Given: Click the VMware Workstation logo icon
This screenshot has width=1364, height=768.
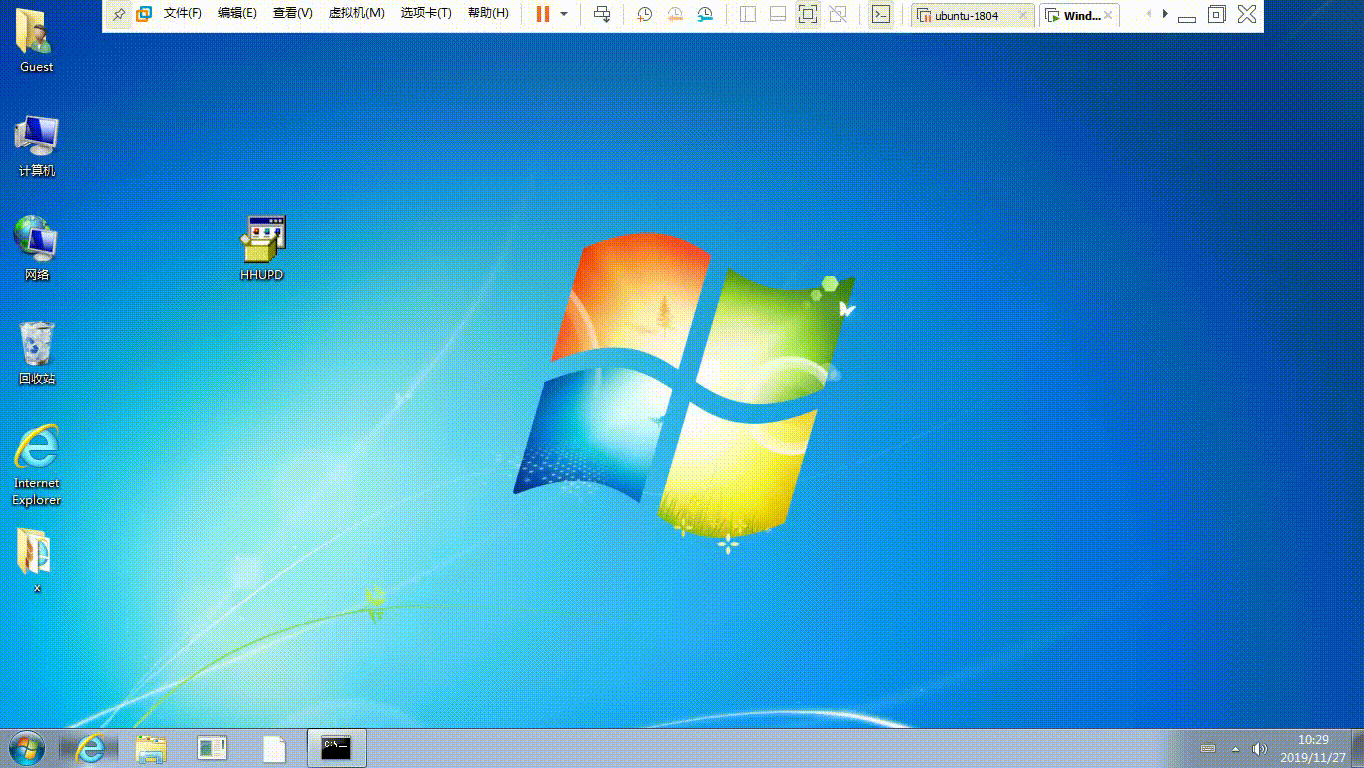Looking at the screenshot, I should point(144,14).
